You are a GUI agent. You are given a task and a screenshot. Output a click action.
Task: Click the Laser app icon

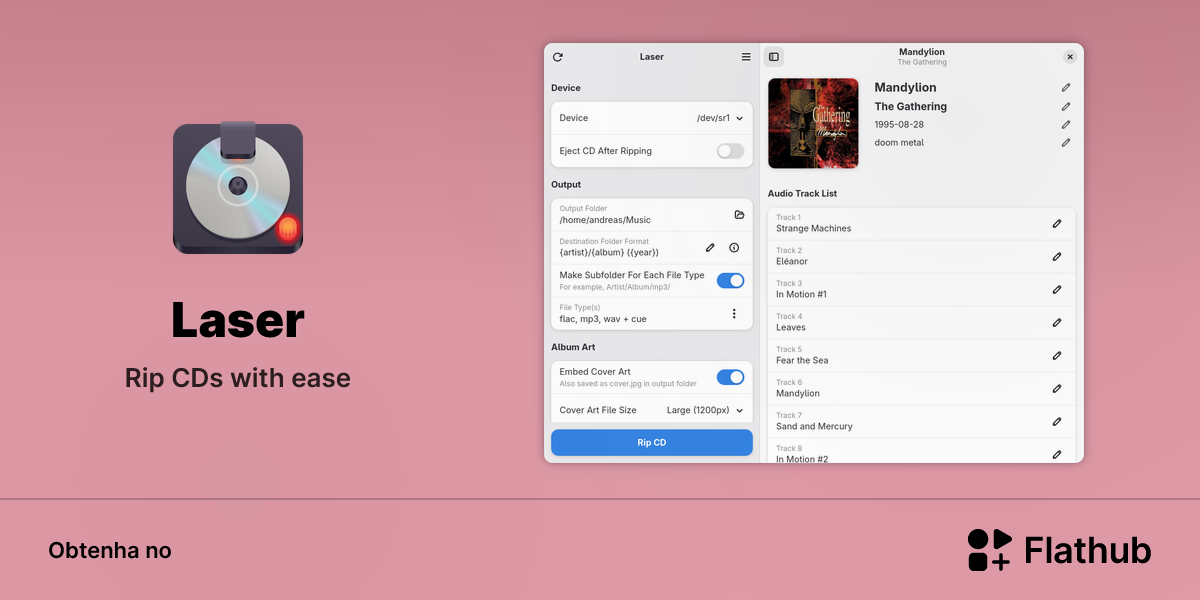point(238,188)
